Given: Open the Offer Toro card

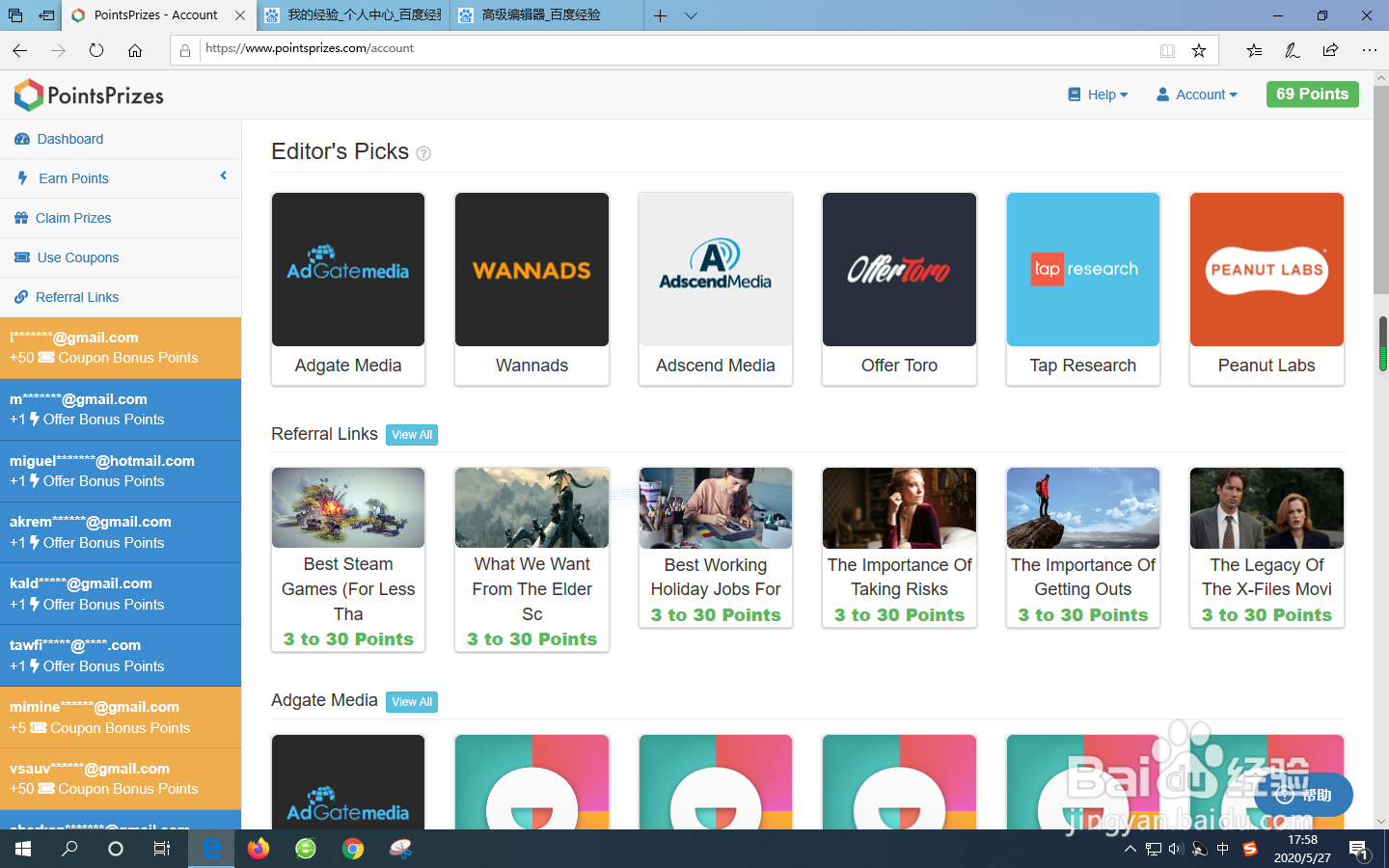Looking at the screenshot, I should (899, 288).
